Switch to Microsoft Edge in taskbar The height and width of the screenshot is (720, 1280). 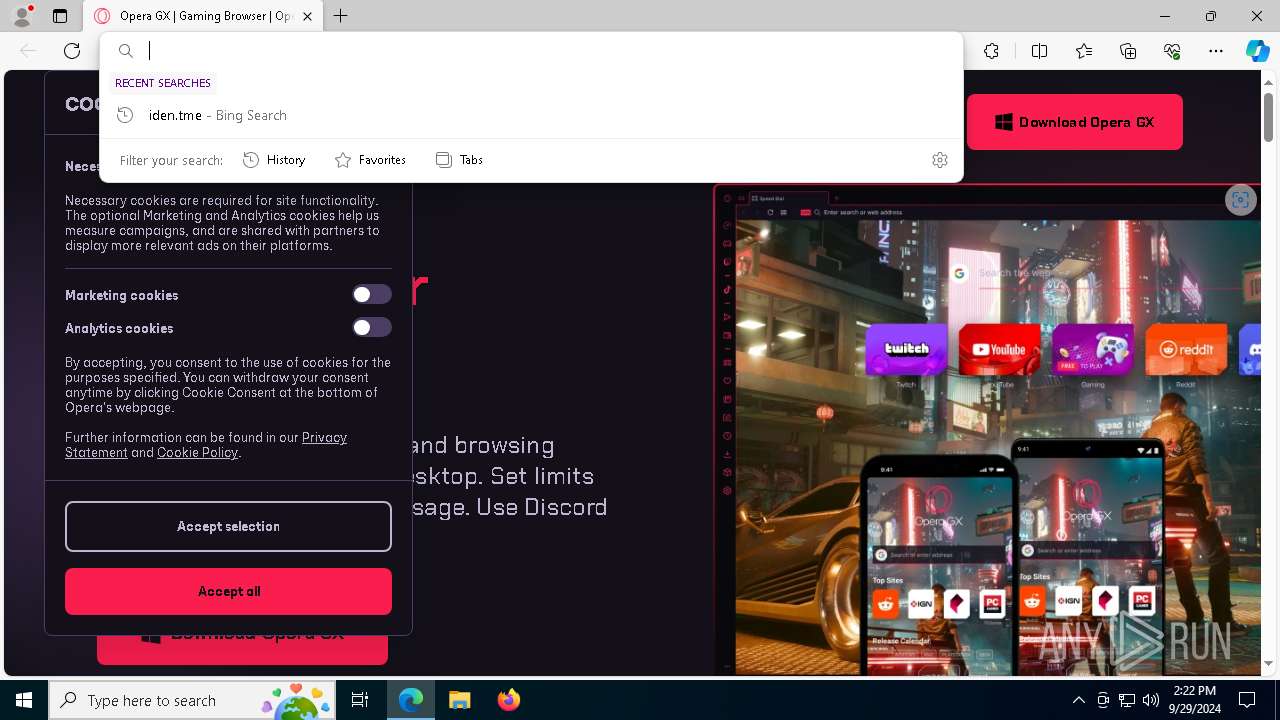coord(411,700)
